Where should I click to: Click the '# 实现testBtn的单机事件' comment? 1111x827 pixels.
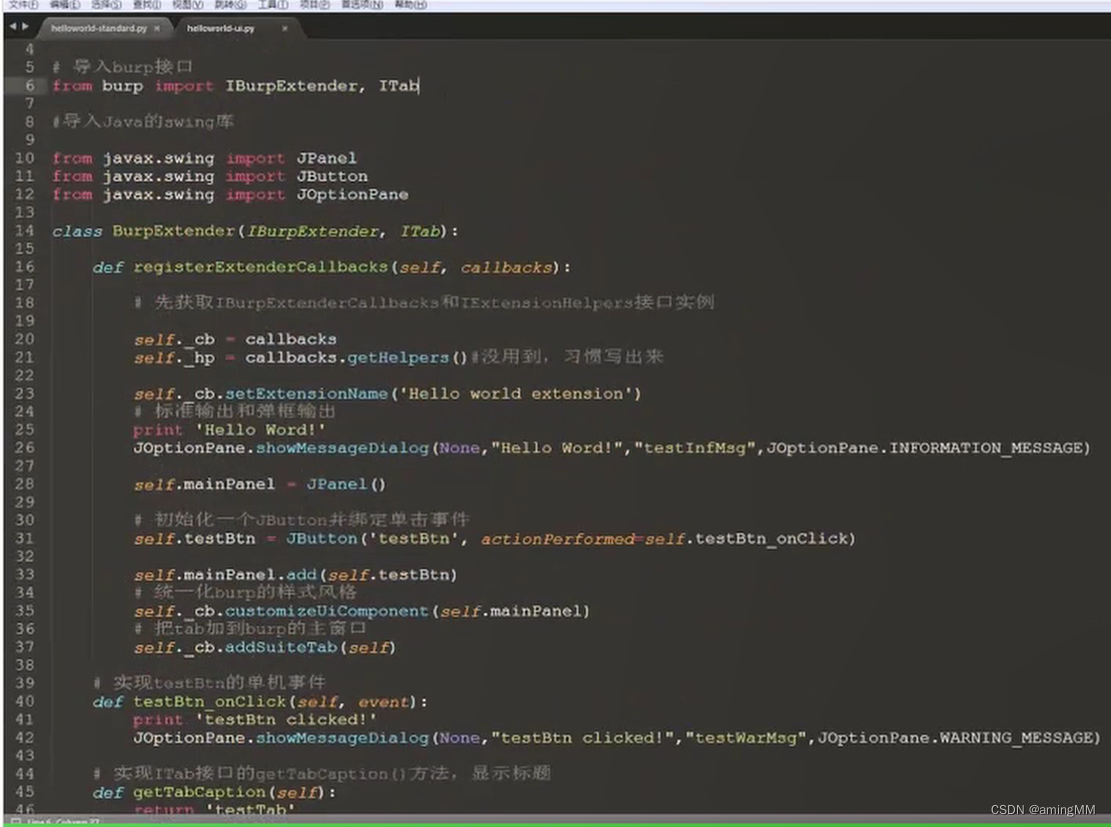coord(209,682)
